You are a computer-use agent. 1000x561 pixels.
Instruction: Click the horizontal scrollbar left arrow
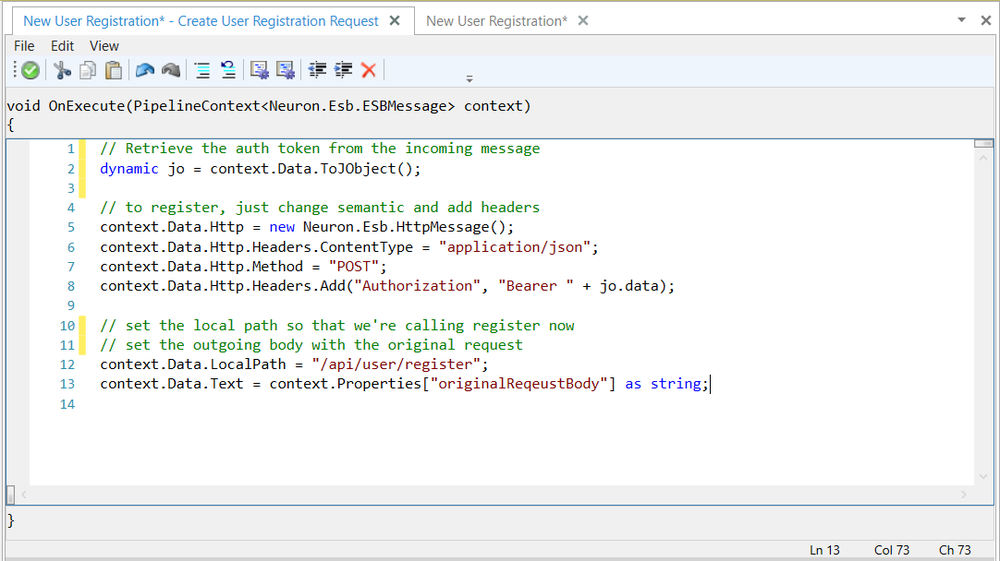click(24, 495)
